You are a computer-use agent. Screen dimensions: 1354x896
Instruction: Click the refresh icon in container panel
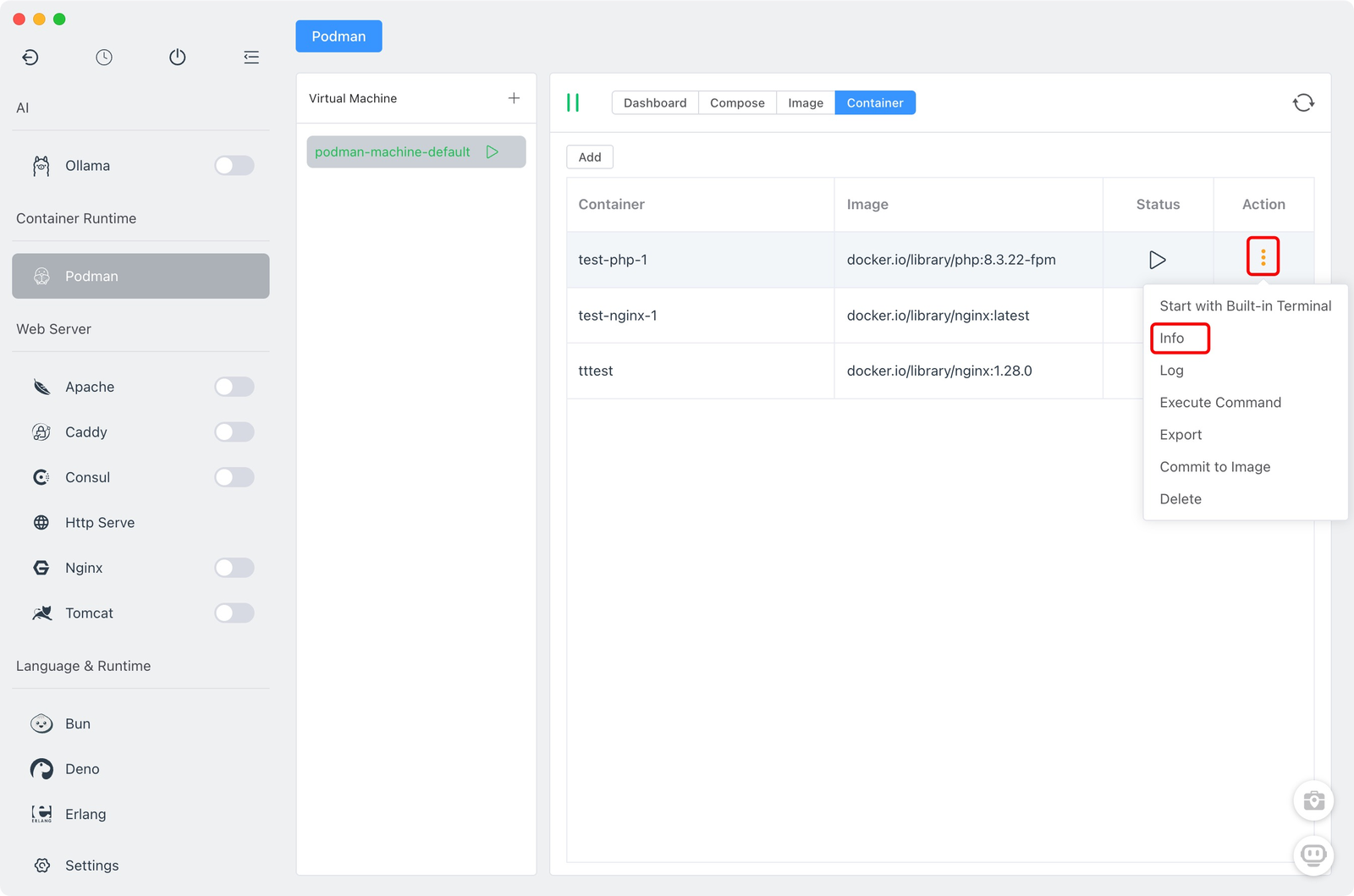[1303, 103]
